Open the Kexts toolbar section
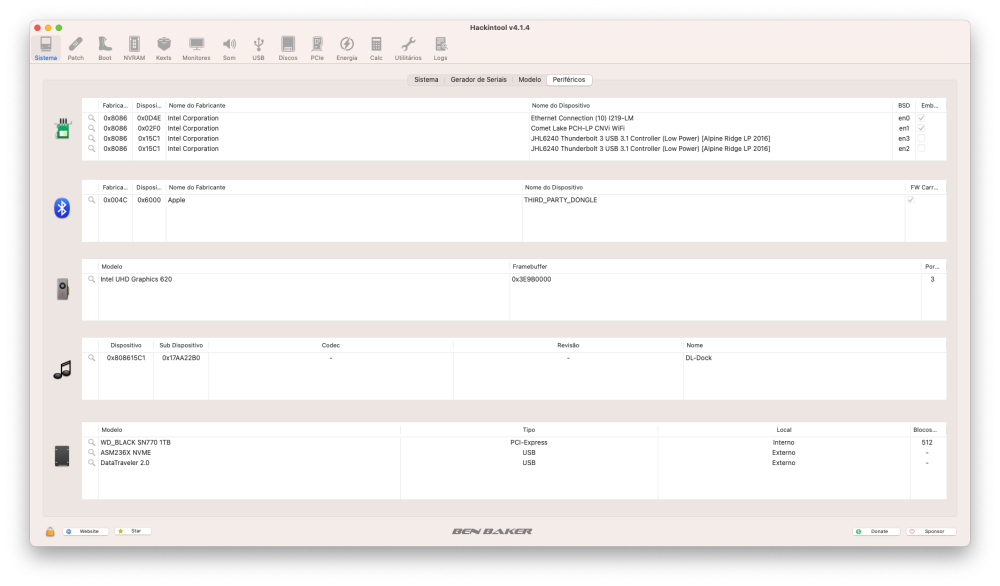Image resolution: width=1000 pixels, height=586 pixels. [164, 48]
